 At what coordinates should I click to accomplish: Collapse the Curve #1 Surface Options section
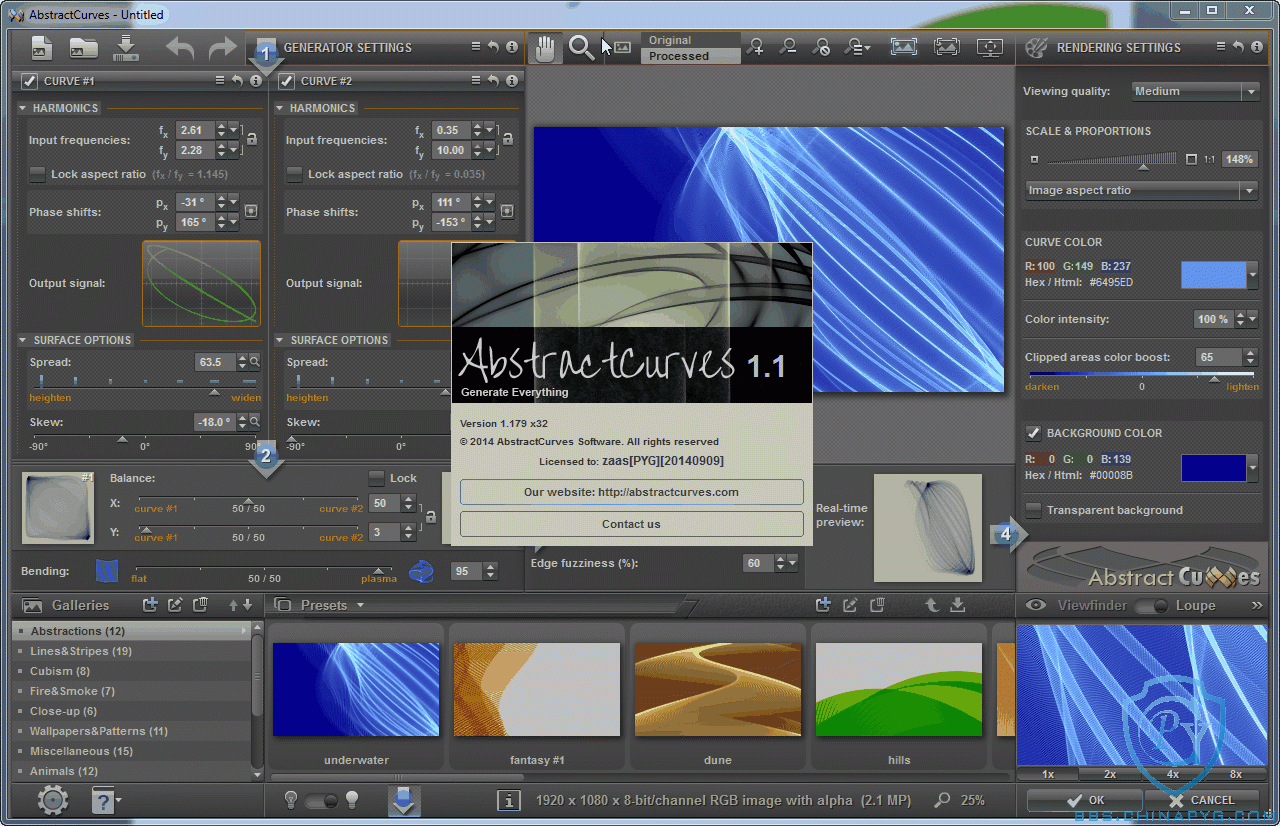point(23,340)
